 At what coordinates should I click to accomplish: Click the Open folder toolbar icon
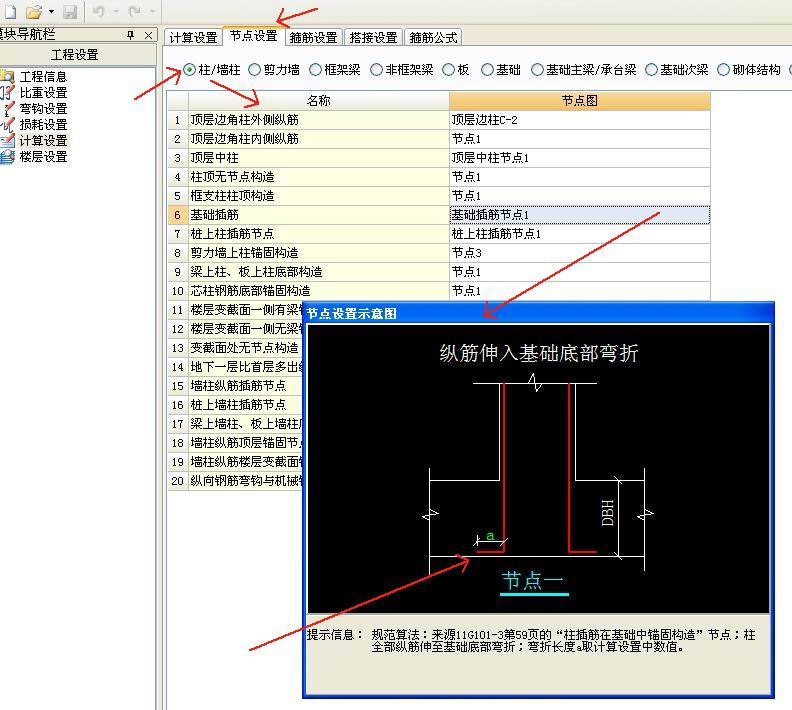click(34, 11)
